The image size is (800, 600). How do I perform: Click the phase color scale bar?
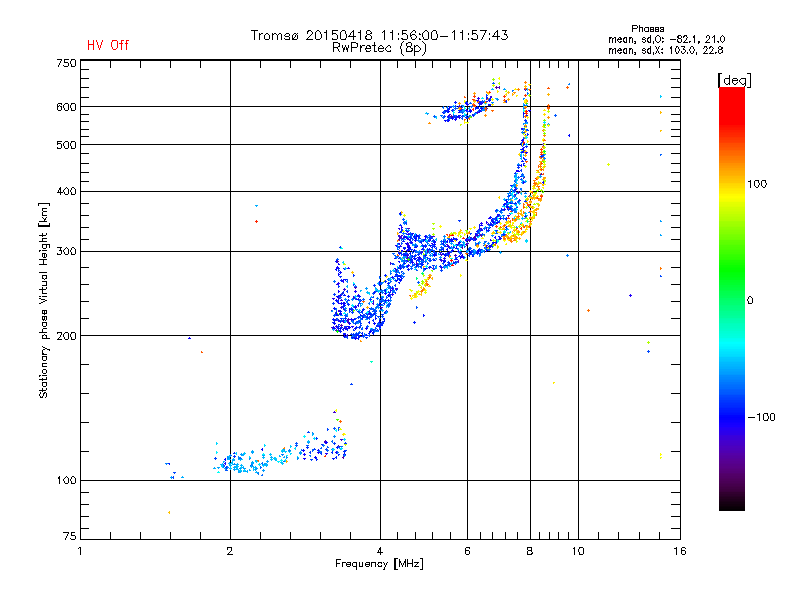point(732,299)
